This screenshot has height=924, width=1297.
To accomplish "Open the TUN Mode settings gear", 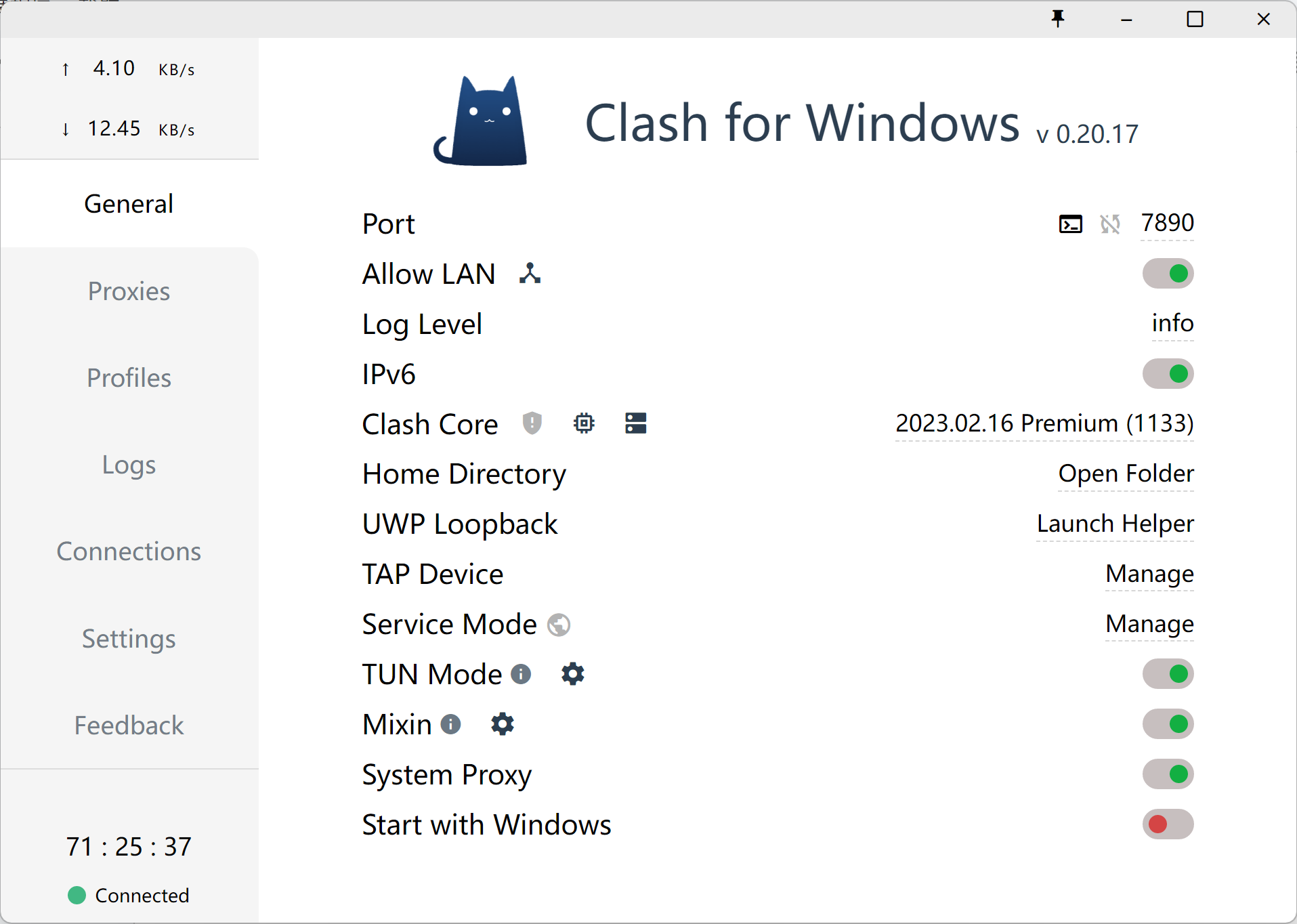I will click(573, 673).
